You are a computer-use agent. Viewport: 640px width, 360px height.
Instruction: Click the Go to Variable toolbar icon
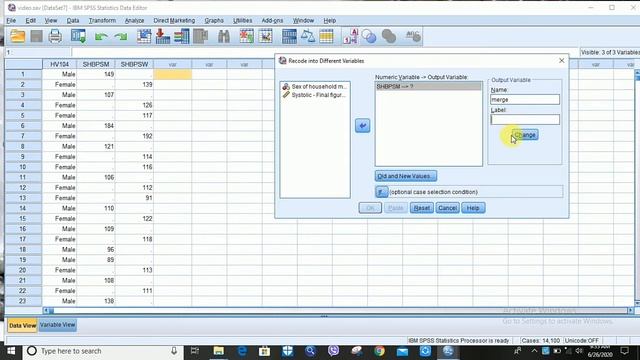(162, 36)
